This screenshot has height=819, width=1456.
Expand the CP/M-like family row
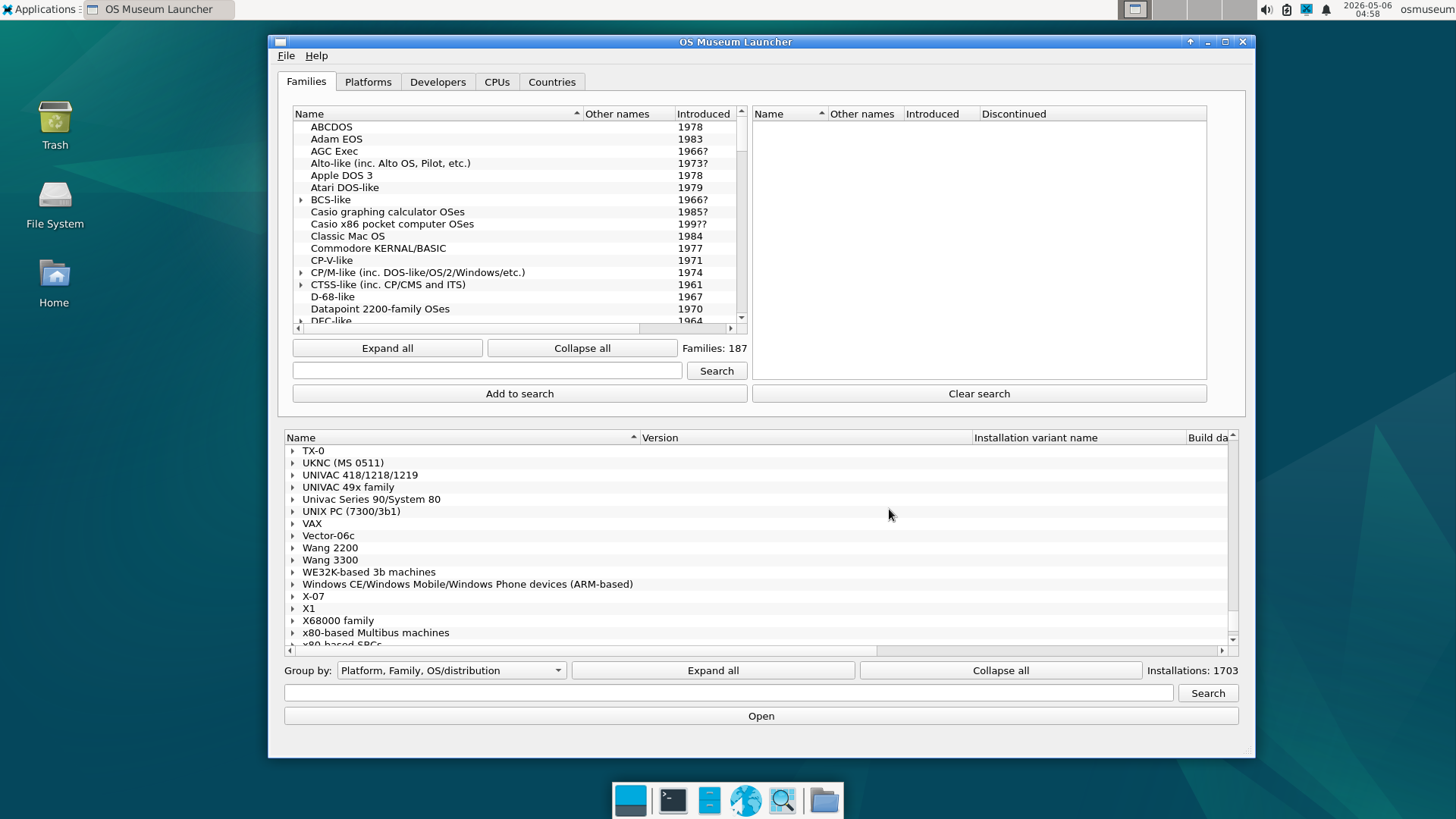(x=301, y=273)
